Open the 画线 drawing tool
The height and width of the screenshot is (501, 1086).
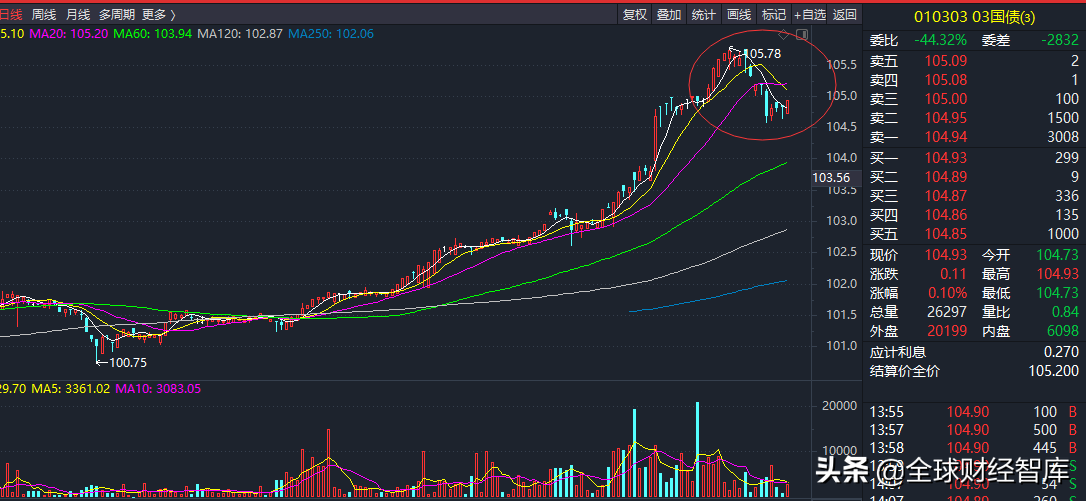point(738,14)
